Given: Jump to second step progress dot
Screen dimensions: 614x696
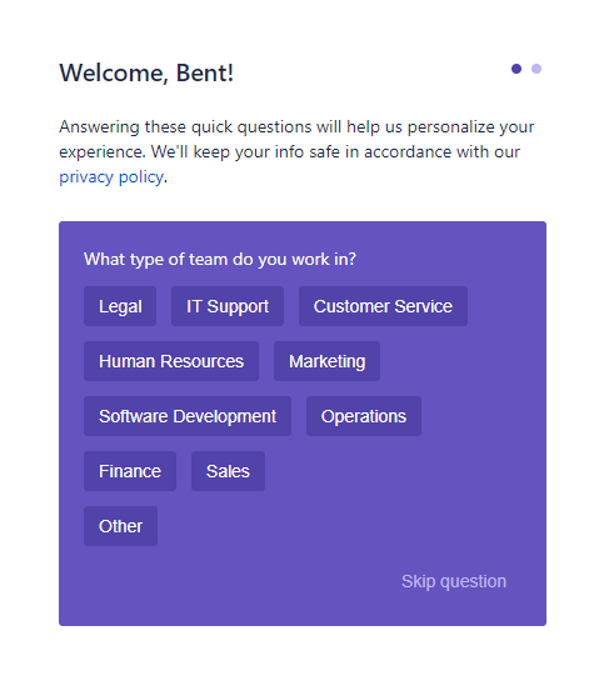Looking at the screenshot, I should pos(536,69).
